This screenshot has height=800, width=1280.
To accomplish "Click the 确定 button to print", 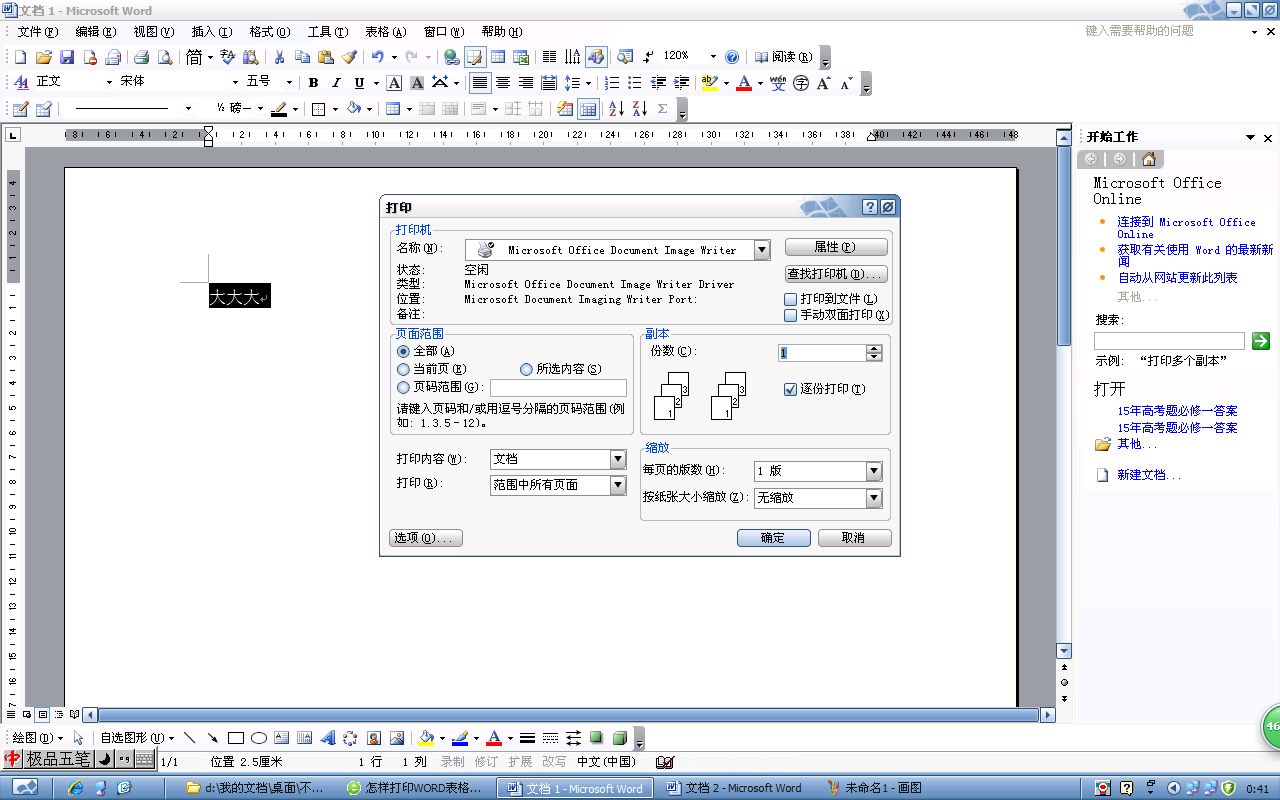I will click(x=773, y=538).
